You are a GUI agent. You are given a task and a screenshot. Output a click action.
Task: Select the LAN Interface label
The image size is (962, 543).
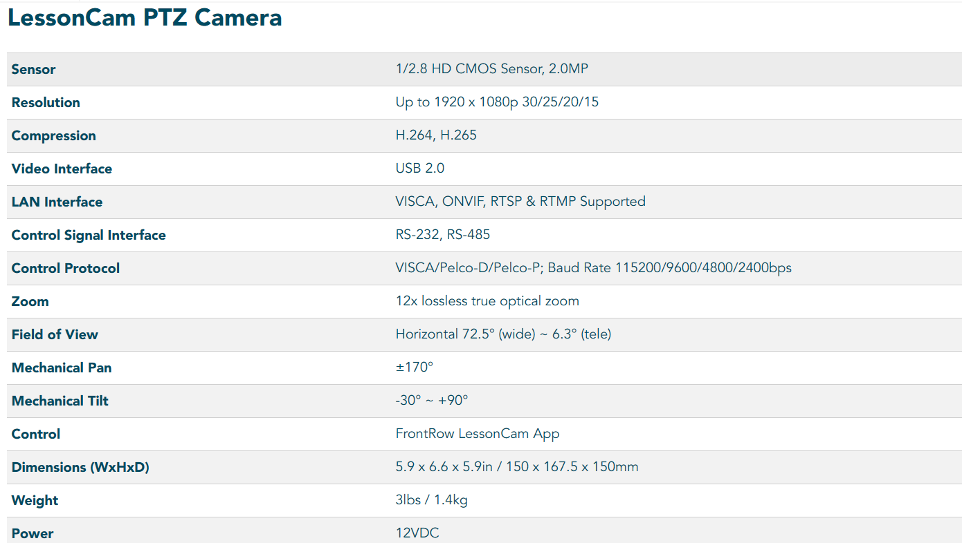56,202
